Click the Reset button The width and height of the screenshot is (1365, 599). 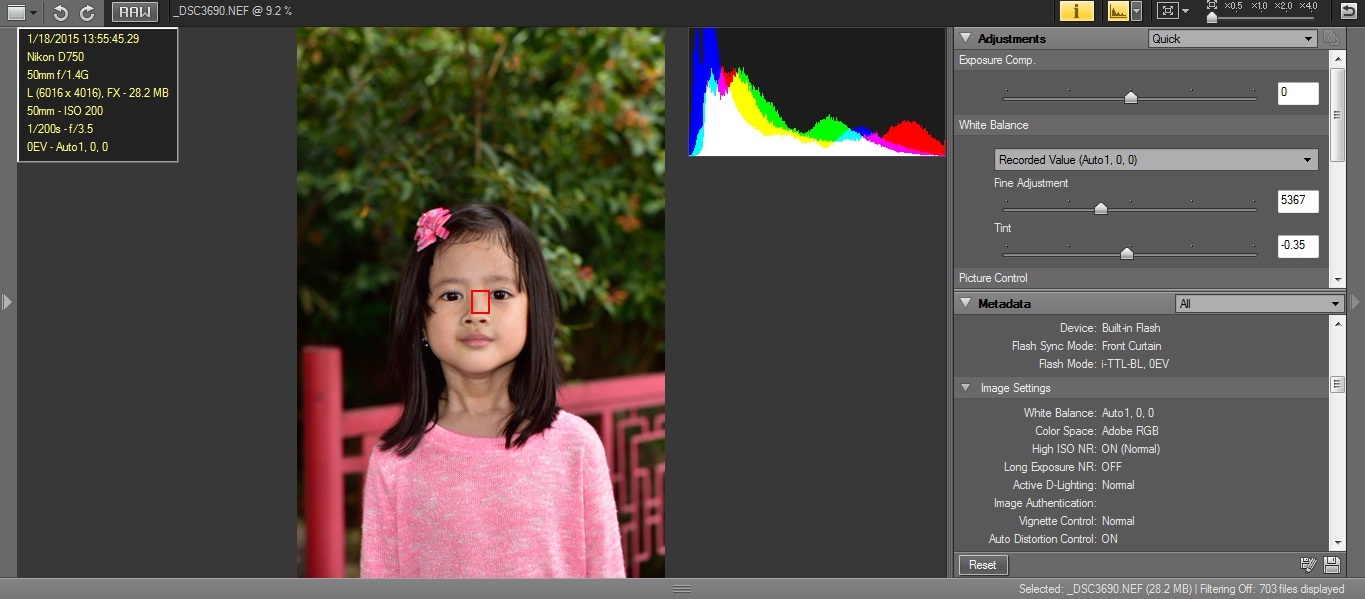click(x=982, y=565)
